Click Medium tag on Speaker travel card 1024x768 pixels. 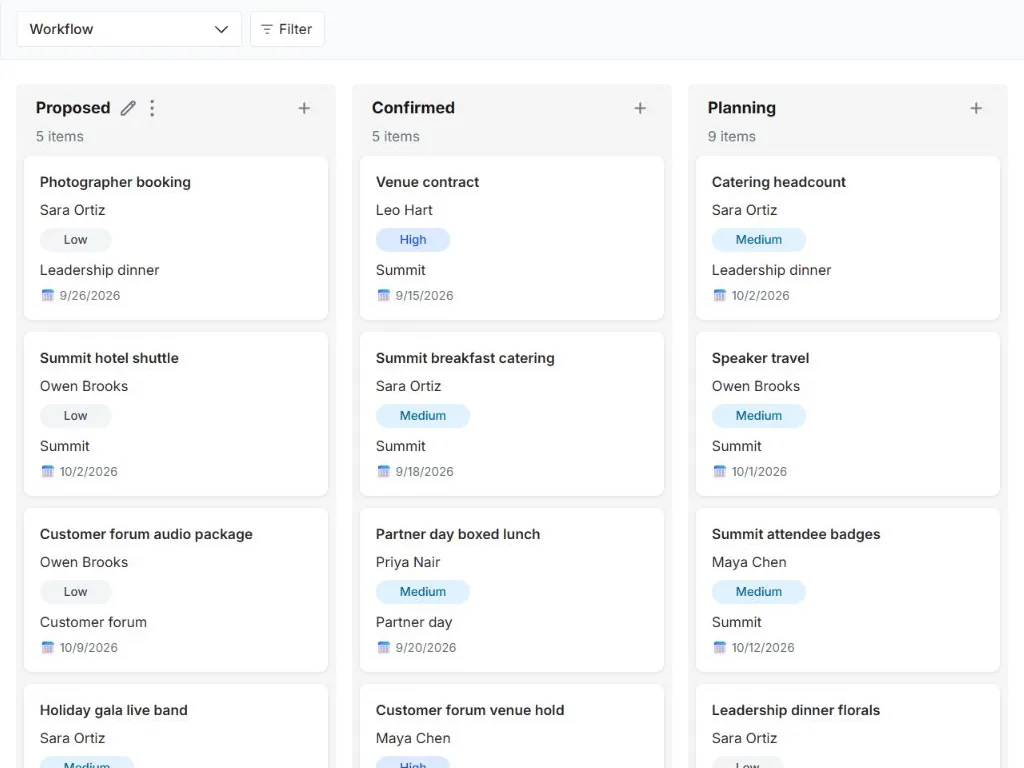pos(758,415)
